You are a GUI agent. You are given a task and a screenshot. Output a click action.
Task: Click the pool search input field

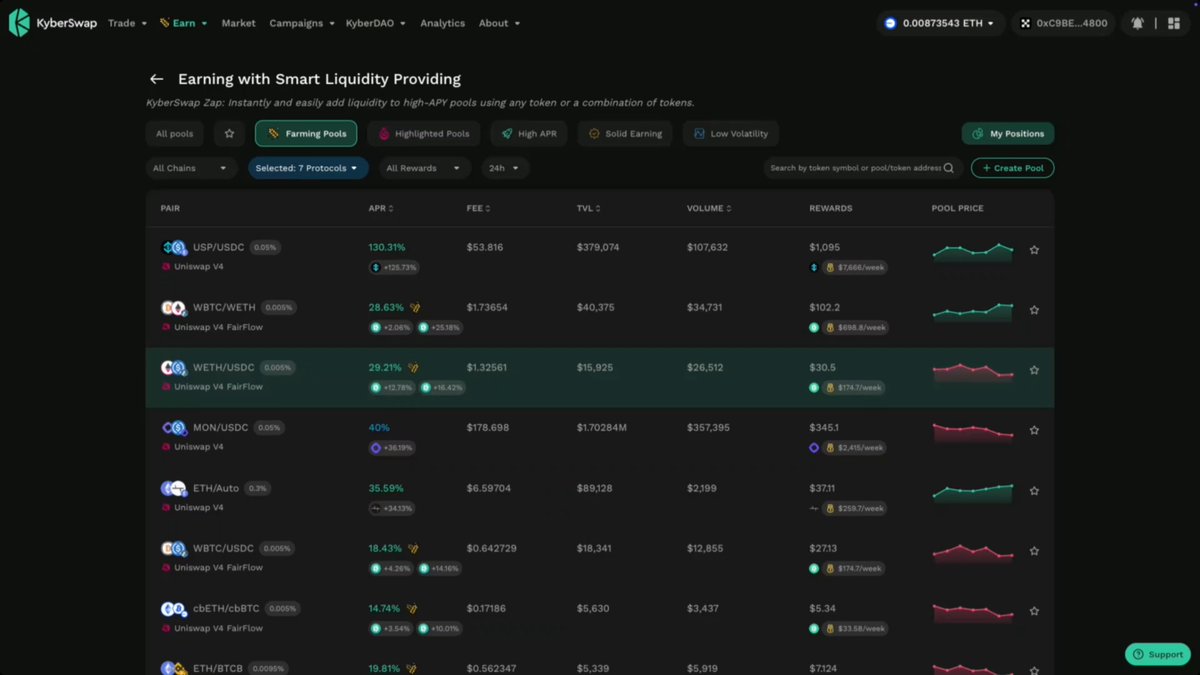pos(864,168)
